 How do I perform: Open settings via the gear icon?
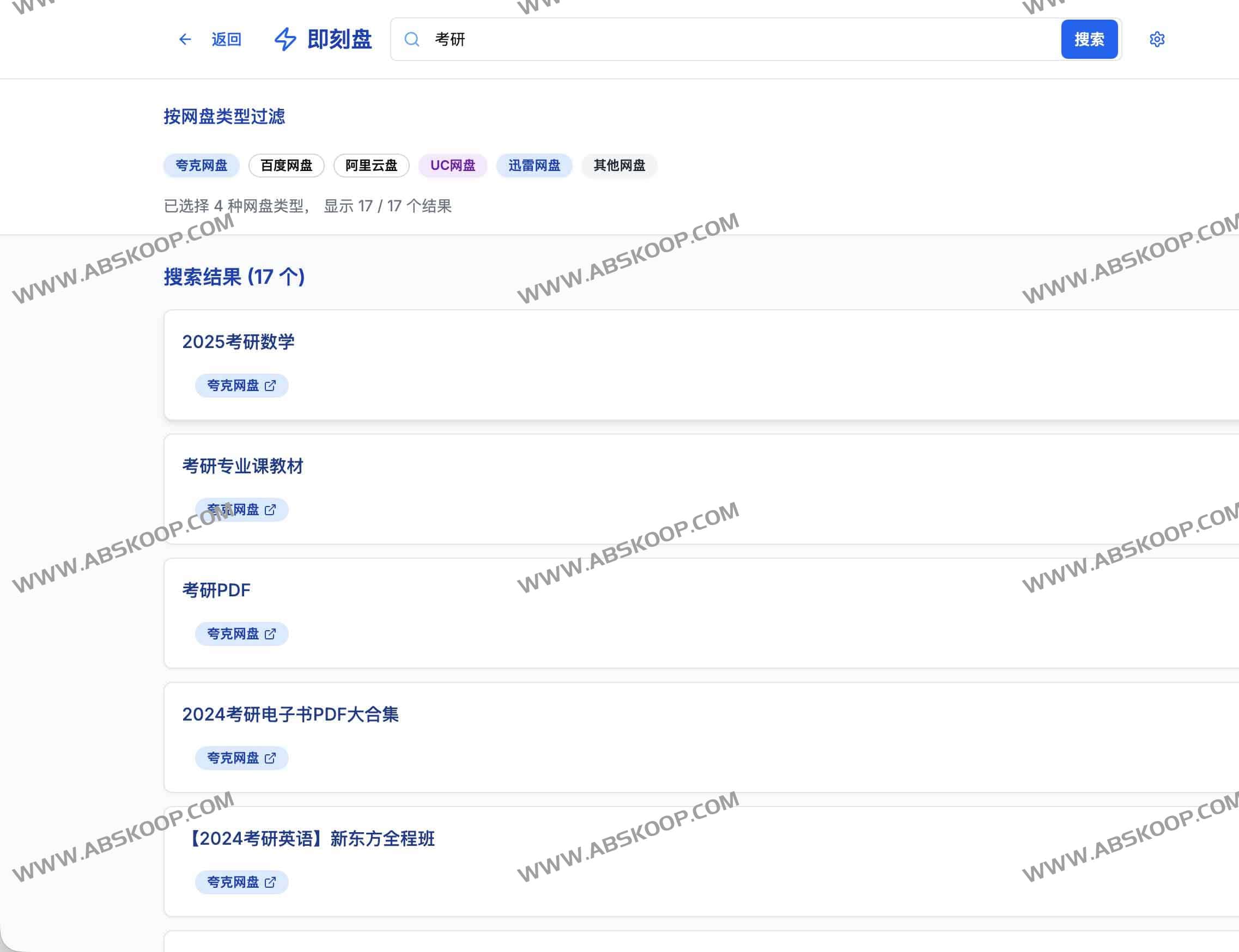pos(1157,39)
